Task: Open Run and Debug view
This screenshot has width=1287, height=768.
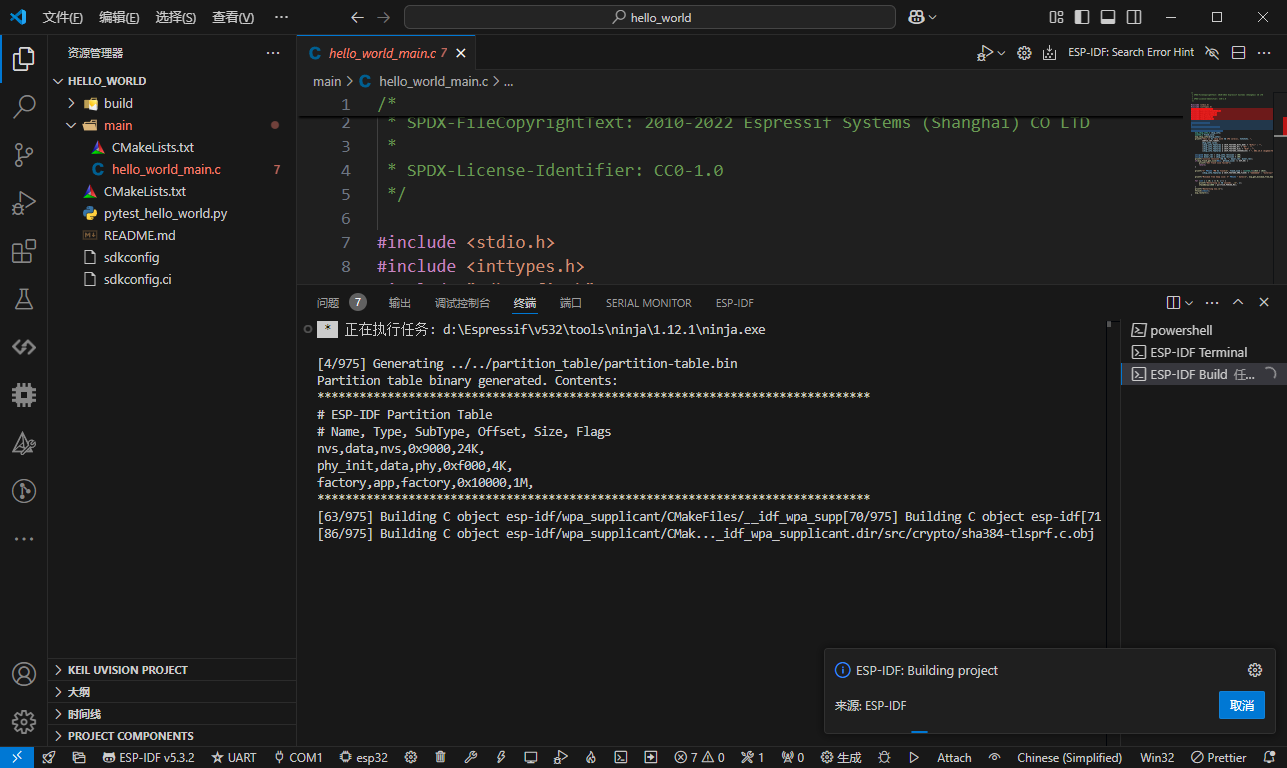Action: click(24, 203)
